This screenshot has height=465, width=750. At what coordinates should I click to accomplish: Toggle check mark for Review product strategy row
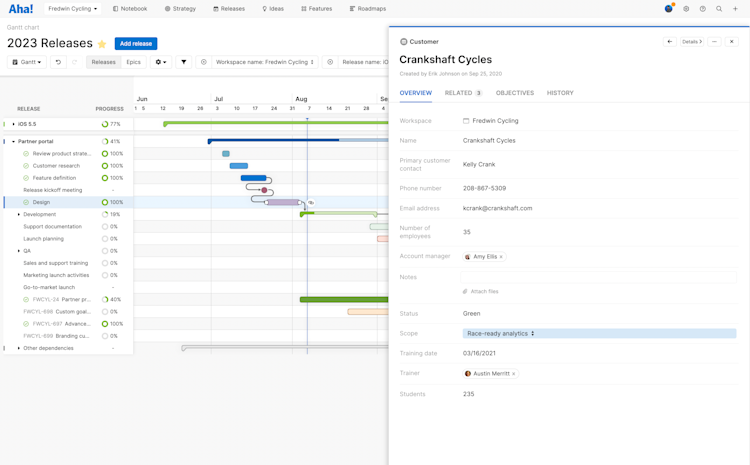[x=26, y=154]
